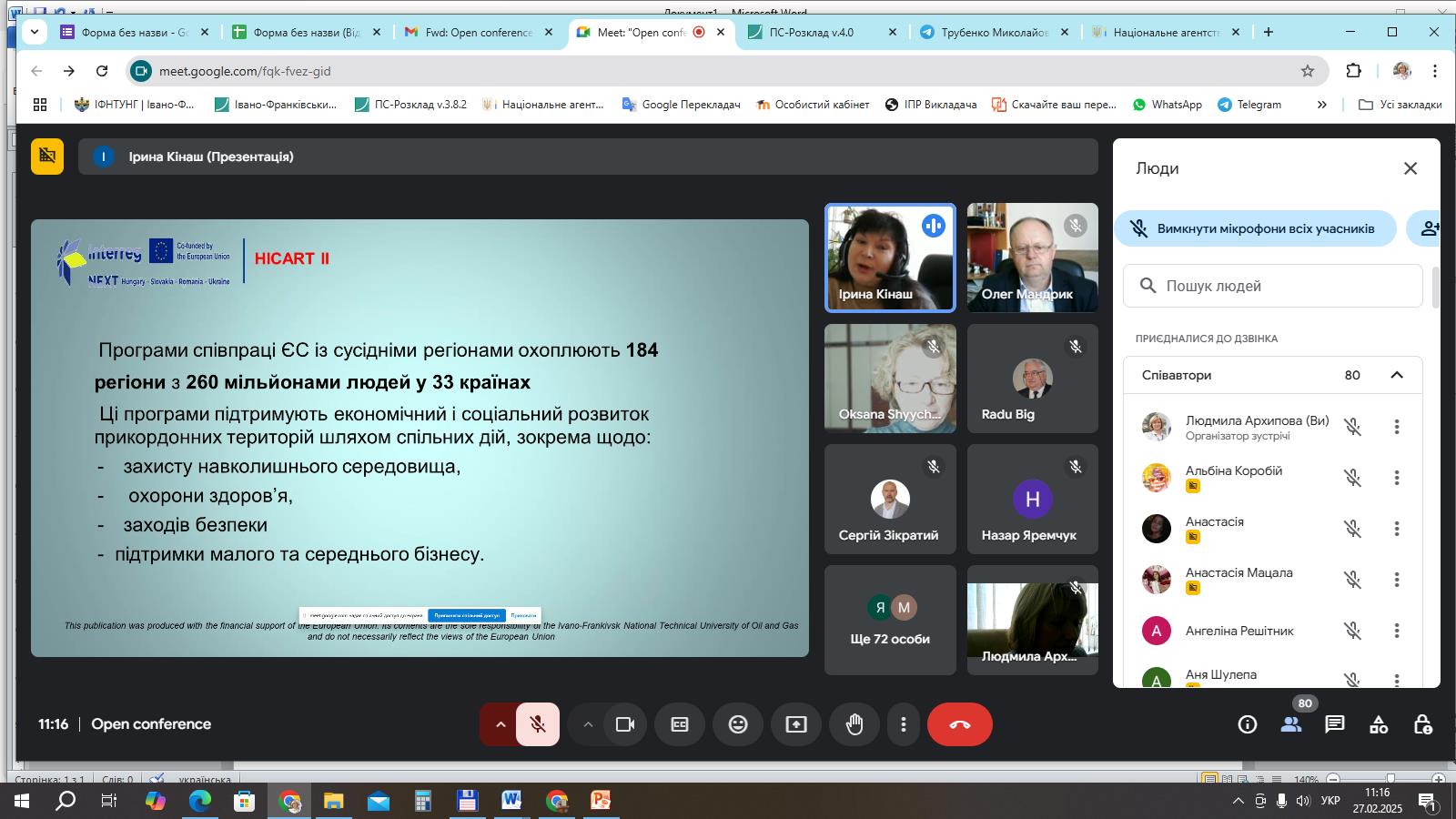This screenshot has width=1456, height=819.
Task: Click the raise hand icon
Action: pos(854,724)
